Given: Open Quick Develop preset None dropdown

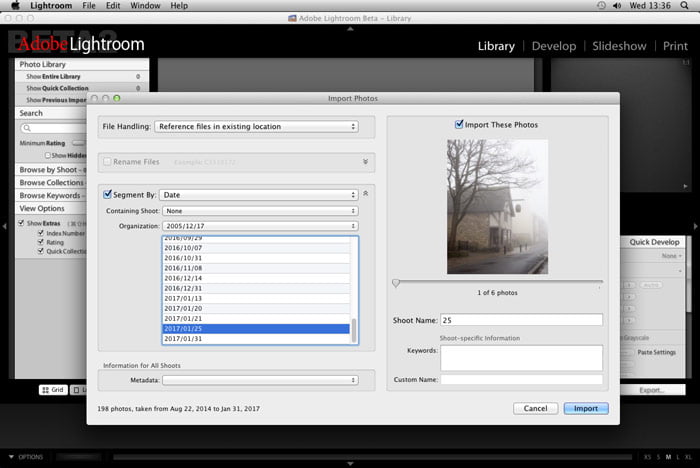Looking at the screenshot, I should [671, 256].
